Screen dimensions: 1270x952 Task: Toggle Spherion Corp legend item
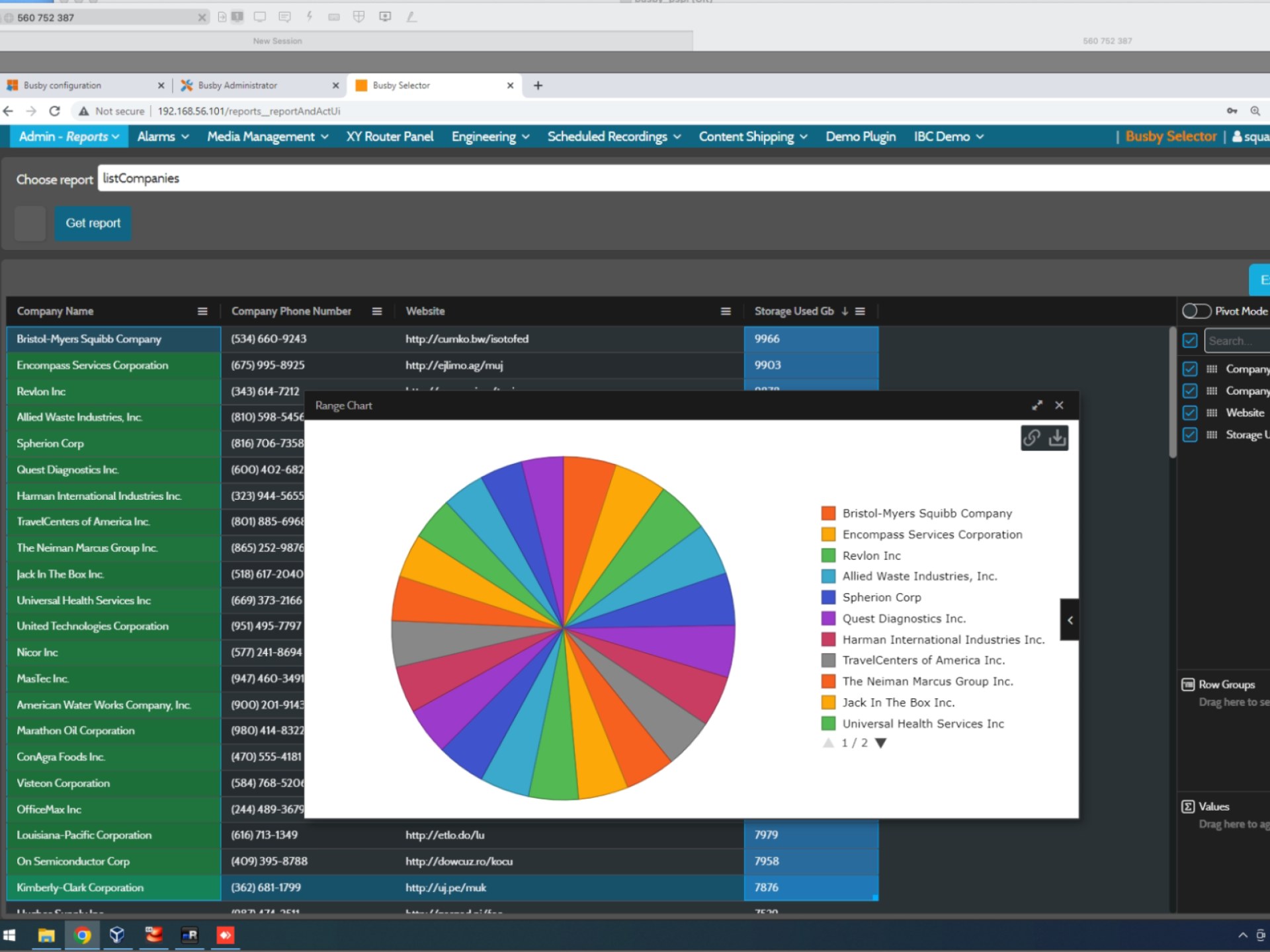[871, 598]
